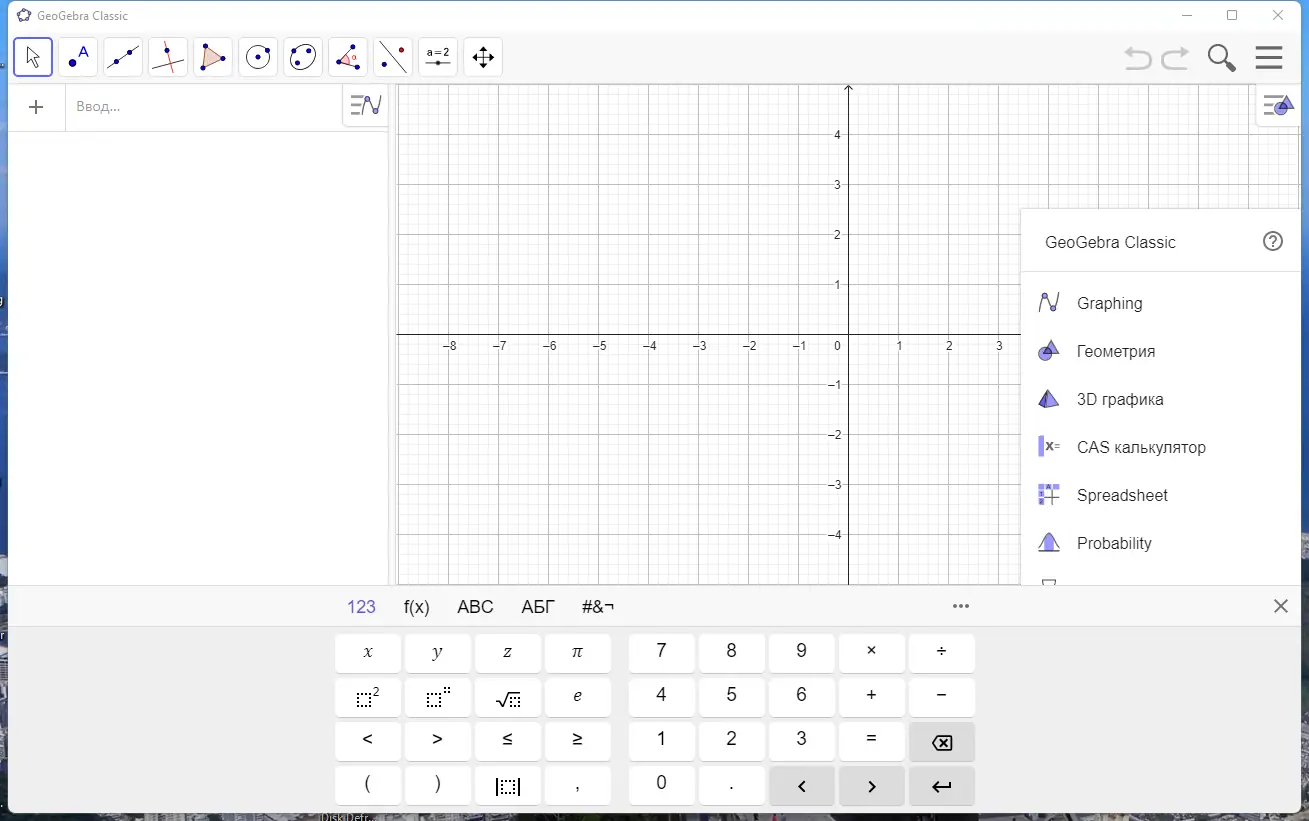The image size is (1309, 821).
Task: Tap the minus key on keyboard
Action: tap(941, 697)
